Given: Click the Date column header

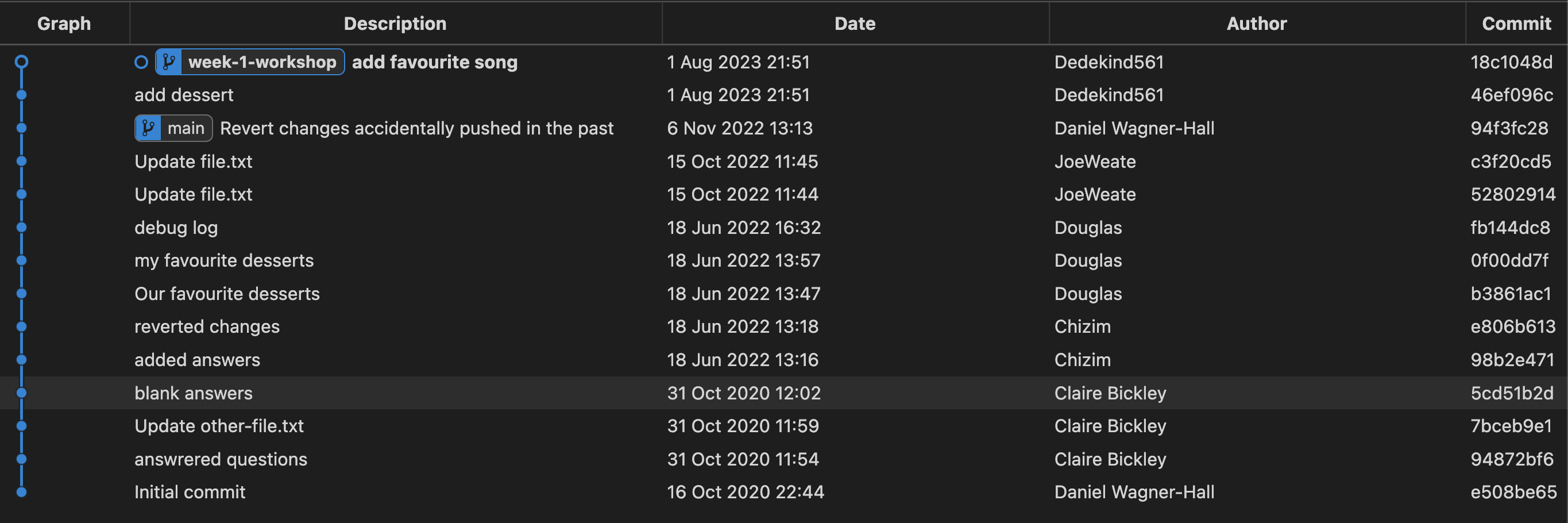Looking at the screenshot, I should click(x=855, y=23).
